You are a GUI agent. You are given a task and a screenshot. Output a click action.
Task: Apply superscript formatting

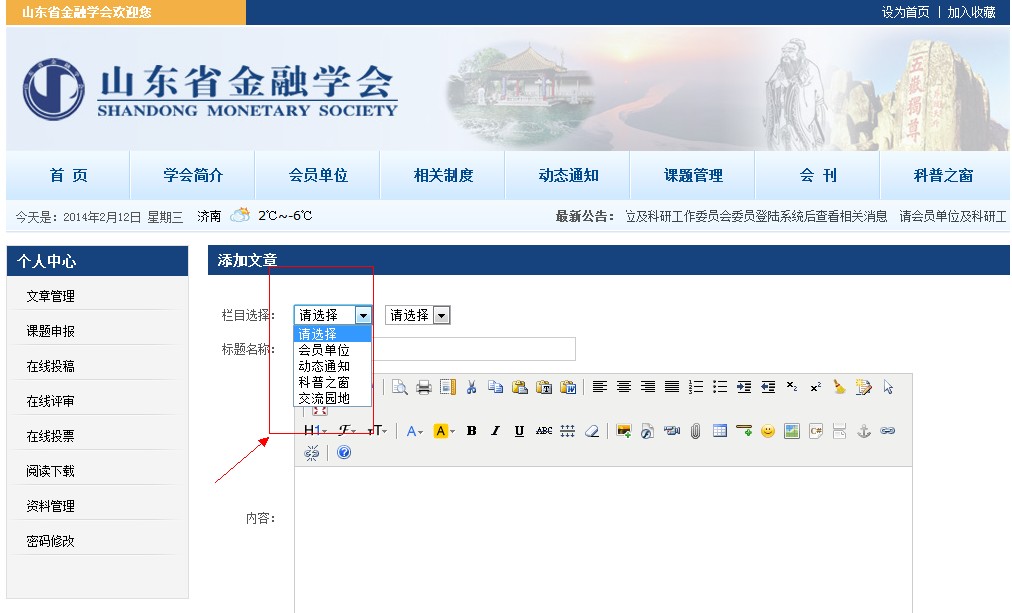pos(816,387)
